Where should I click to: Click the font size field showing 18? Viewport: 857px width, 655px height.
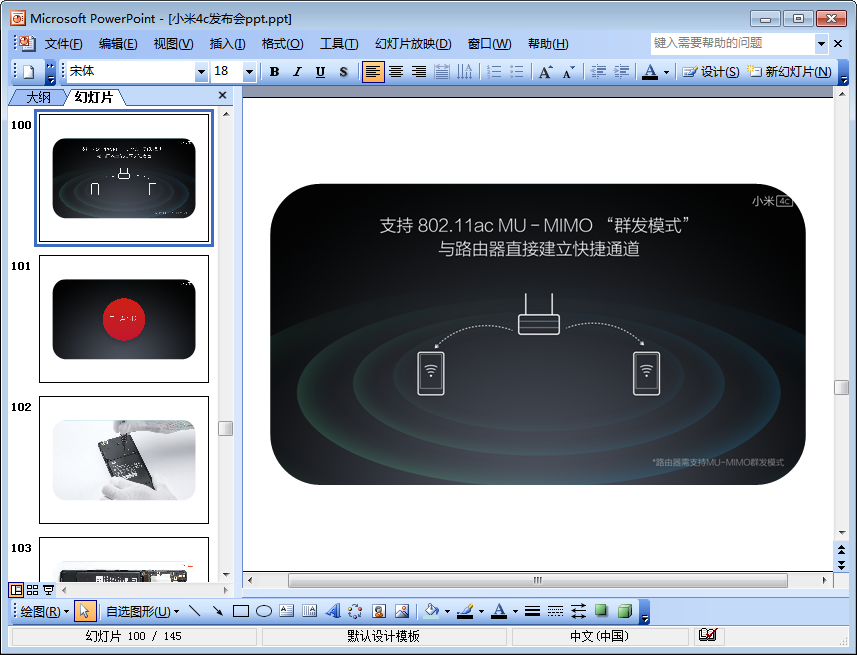click(x=227, y=72)
